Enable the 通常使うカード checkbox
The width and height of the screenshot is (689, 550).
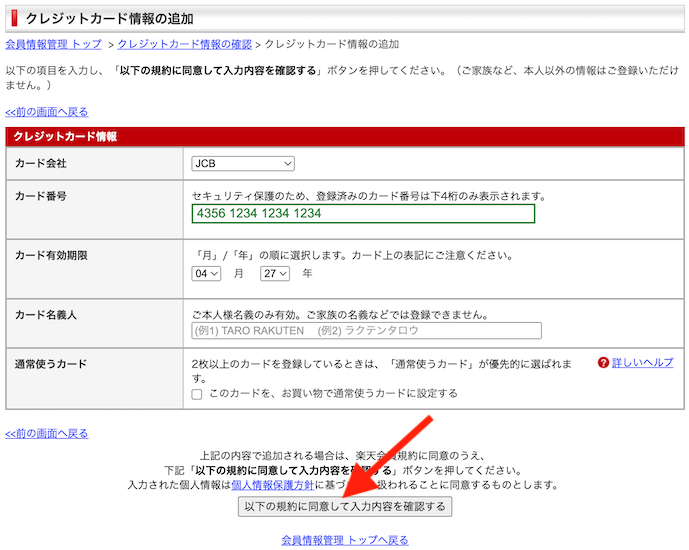[x=197, y=394]
